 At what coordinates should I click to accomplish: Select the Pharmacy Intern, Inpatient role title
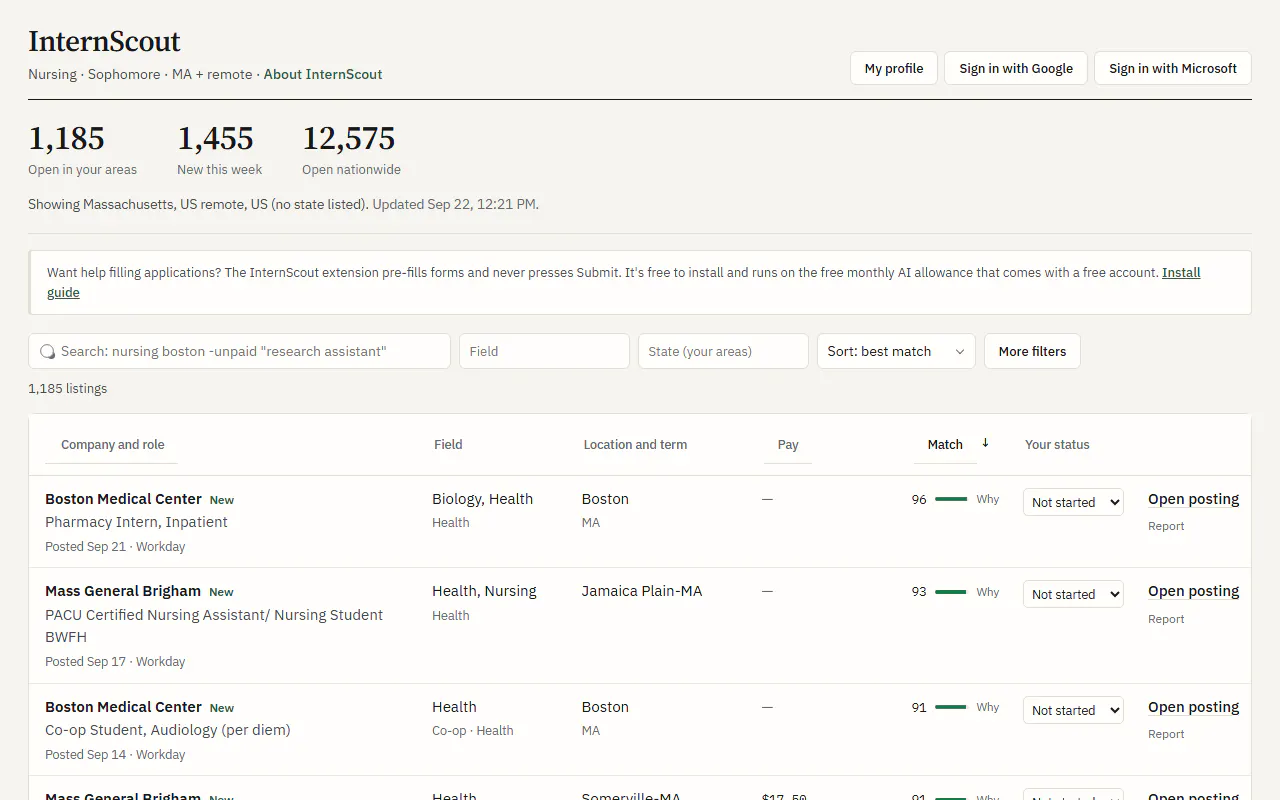[x=136, y=522]
